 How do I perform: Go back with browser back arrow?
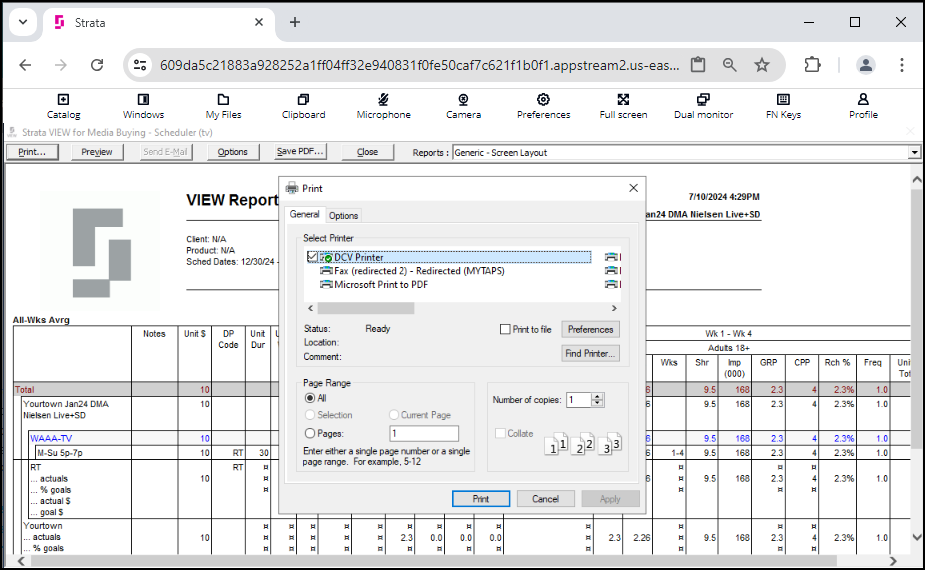[x=25, y=65]
